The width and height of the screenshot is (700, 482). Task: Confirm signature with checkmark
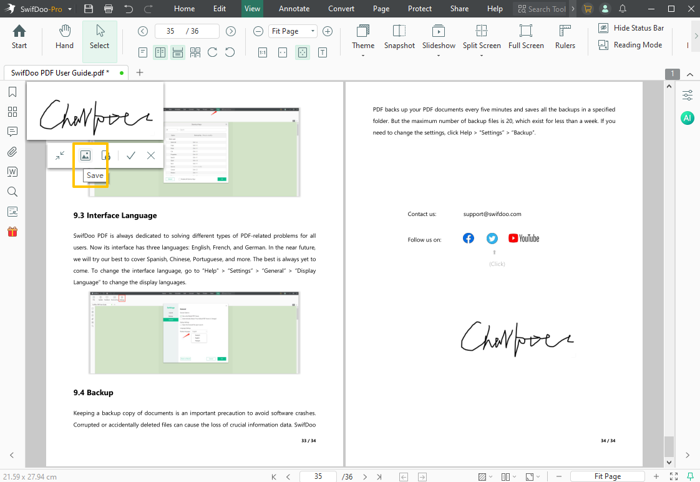tap(131, 155)
